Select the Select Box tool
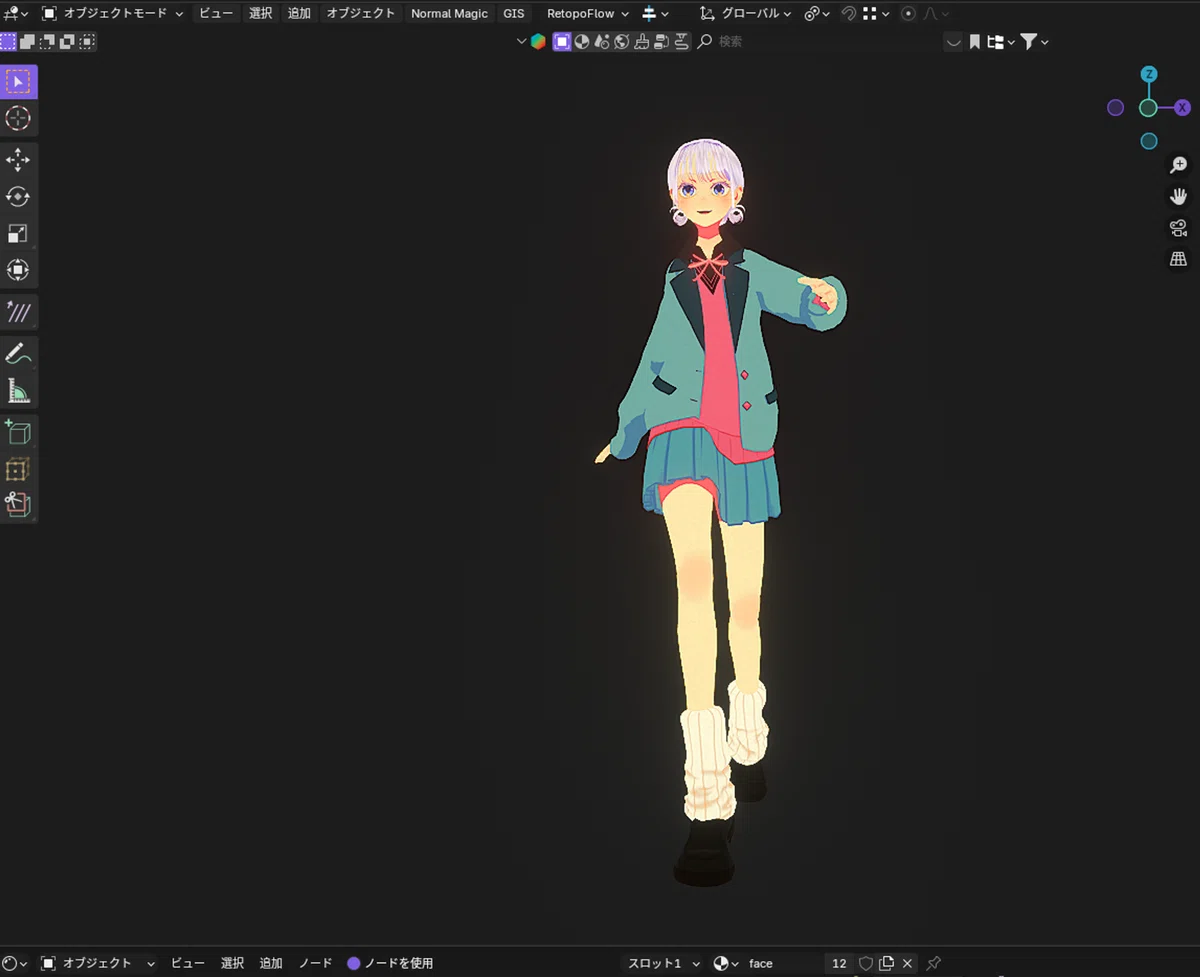 coord(18,82)
